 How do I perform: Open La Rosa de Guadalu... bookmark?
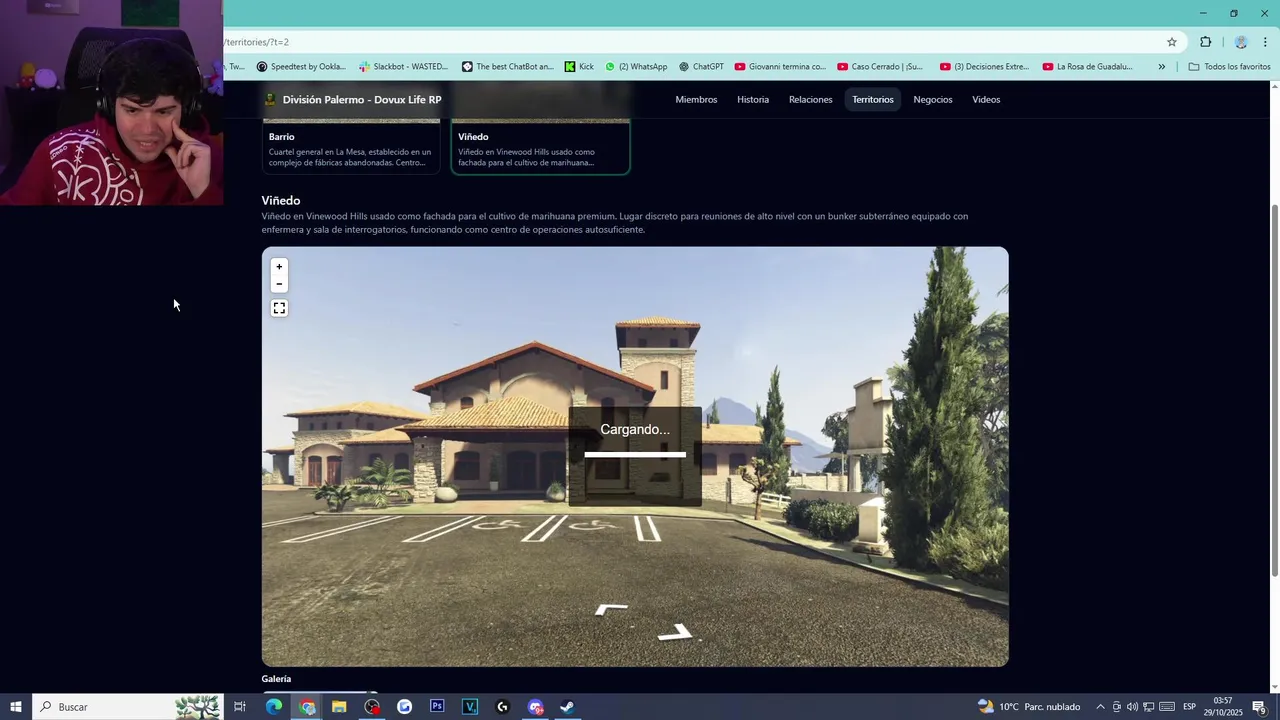pos(1087,67)
